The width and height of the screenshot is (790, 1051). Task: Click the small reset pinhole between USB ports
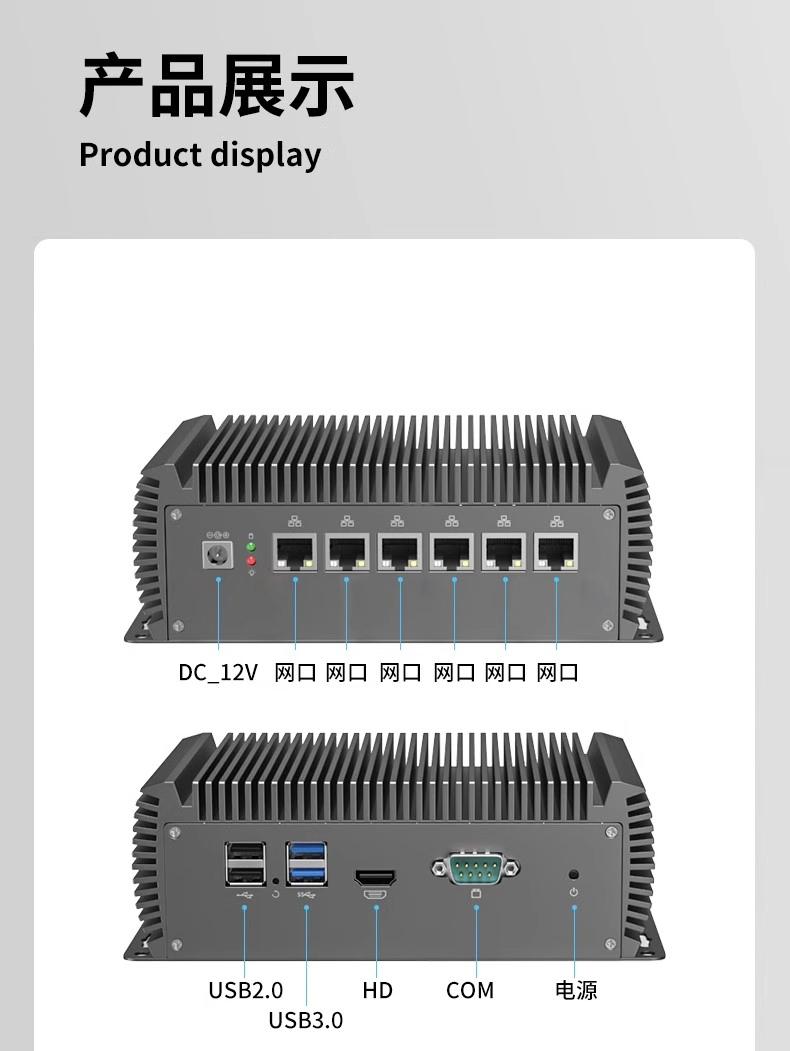(x=276, y=881)
